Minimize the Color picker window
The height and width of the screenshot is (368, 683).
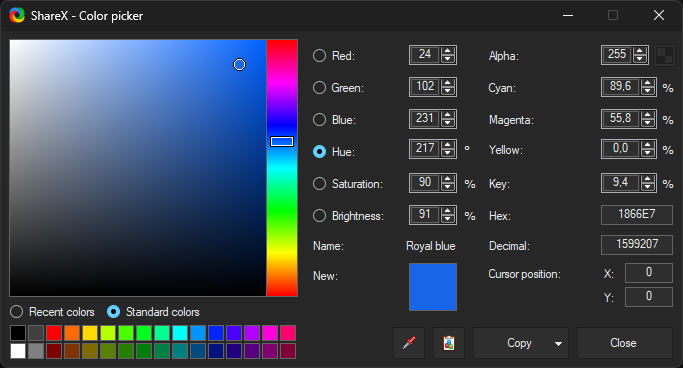568,15
